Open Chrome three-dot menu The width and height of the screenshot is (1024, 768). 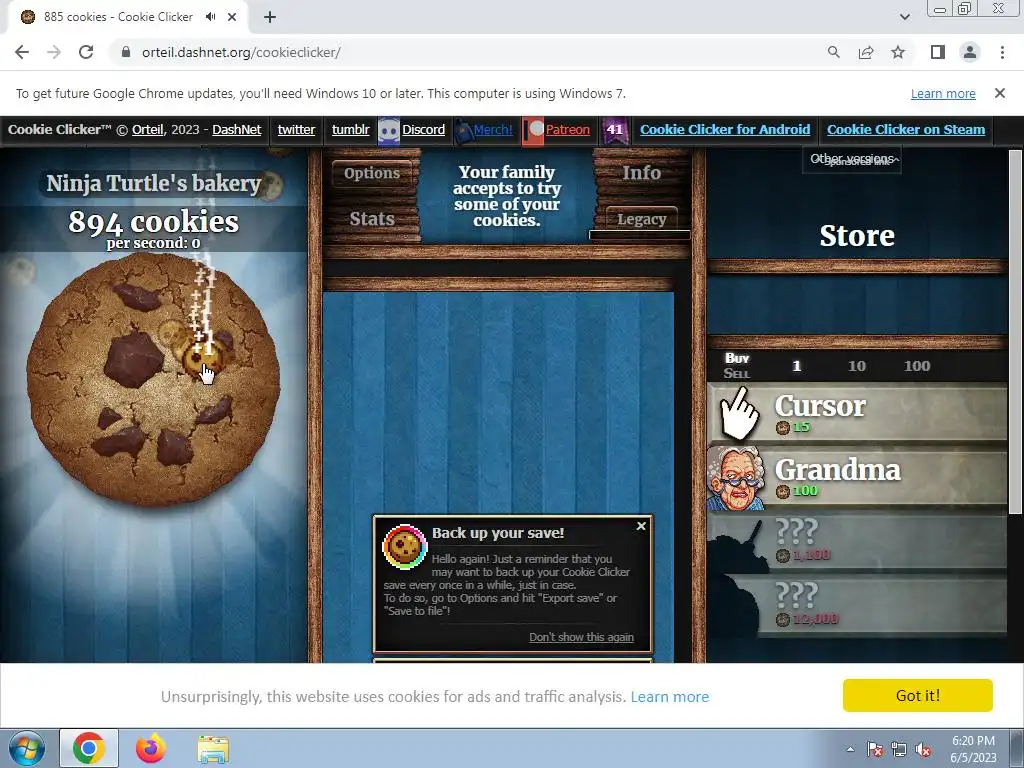click(1002, 52)
